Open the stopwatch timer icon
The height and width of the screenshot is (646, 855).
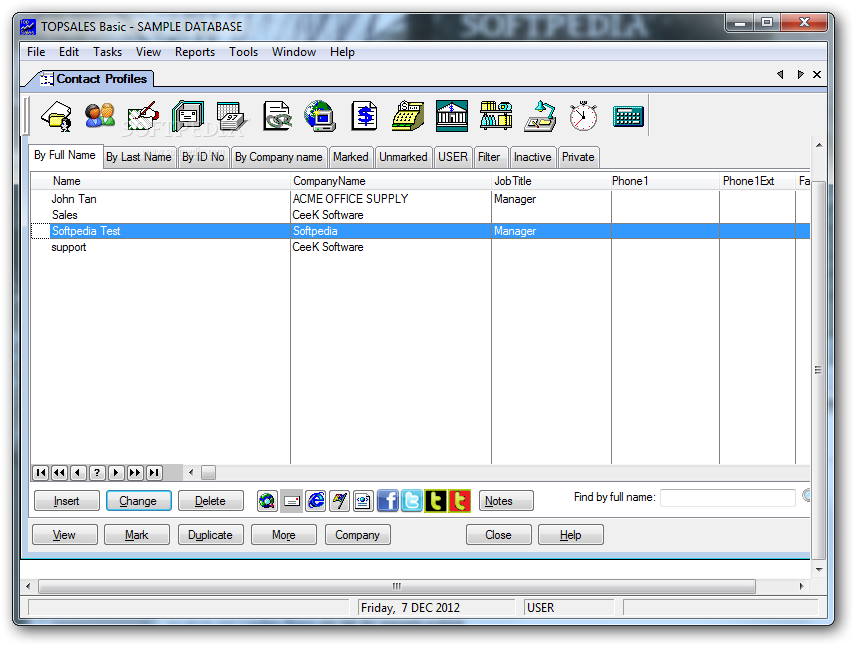click(583, 116)
